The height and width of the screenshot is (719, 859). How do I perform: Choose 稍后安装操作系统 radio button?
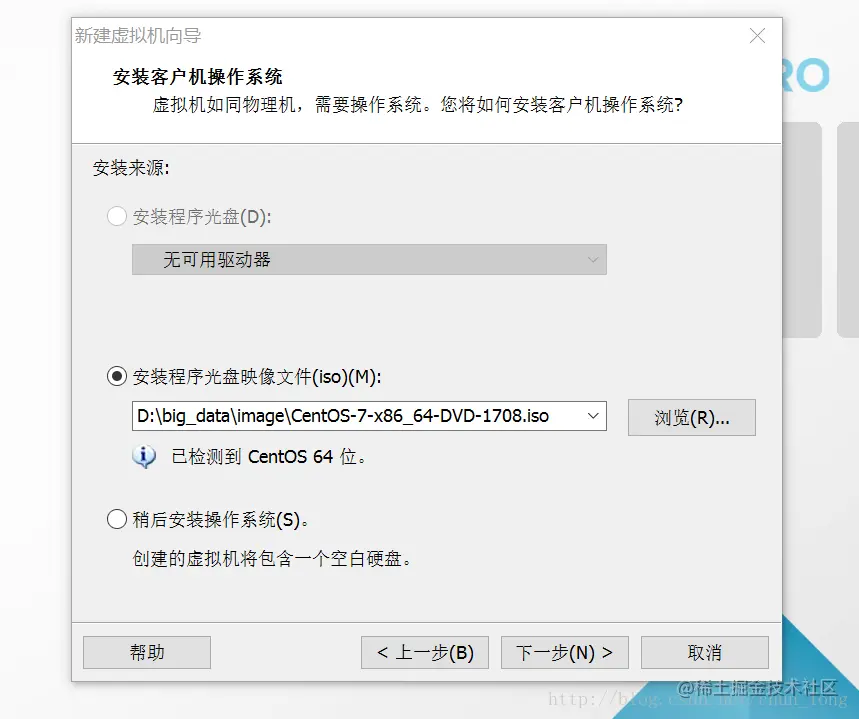[117, 519]
